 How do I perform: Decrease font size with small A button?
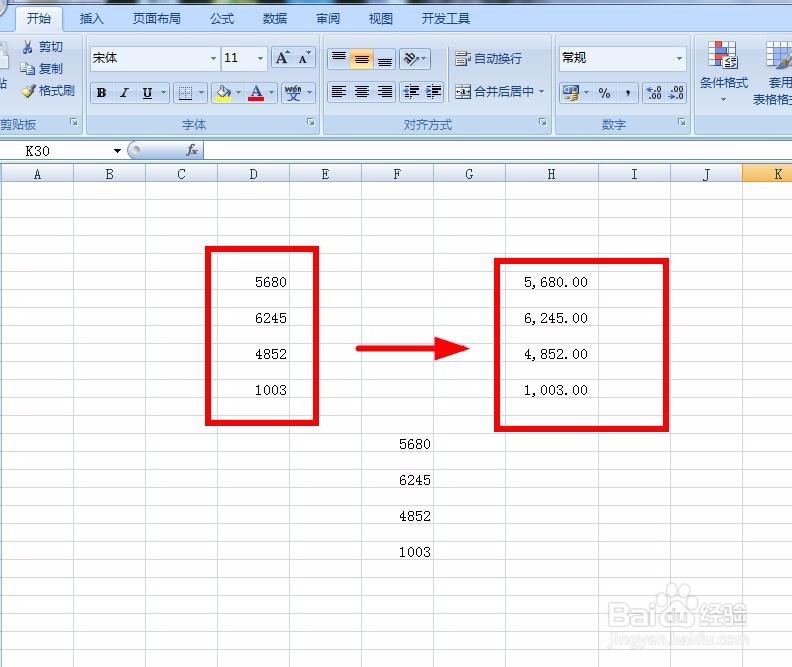click(304, 58)
